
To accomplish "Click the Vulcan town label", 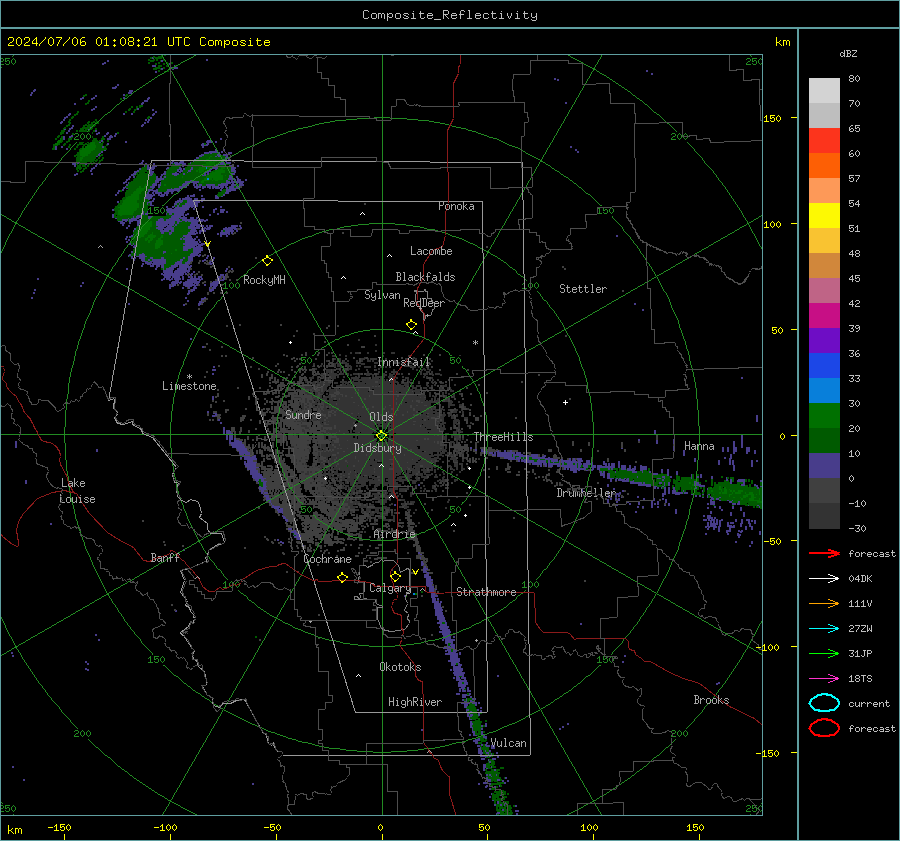I will [508, 743].
